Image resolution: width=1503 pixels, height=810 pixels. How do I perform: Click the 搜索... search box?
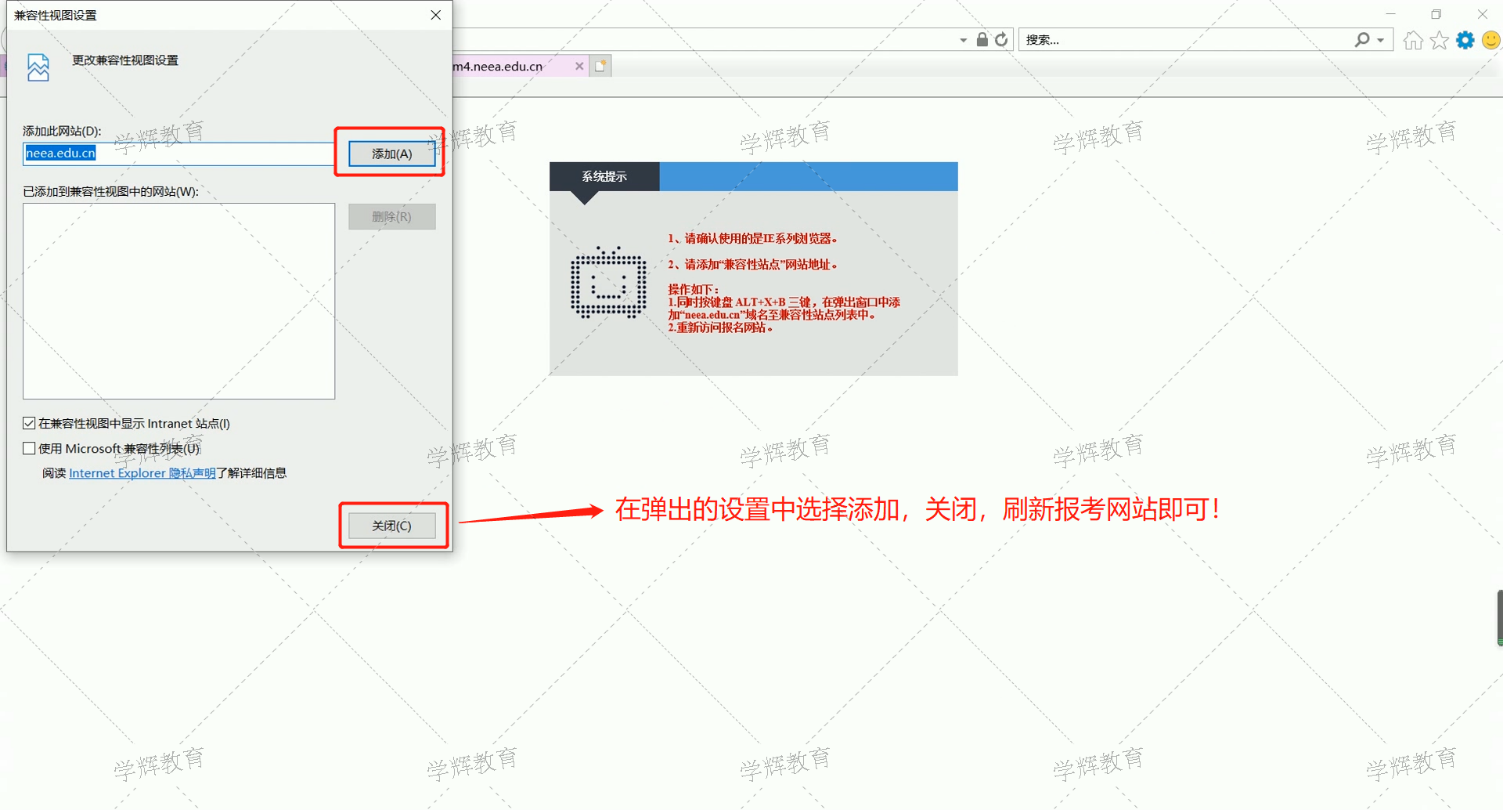1185,40
